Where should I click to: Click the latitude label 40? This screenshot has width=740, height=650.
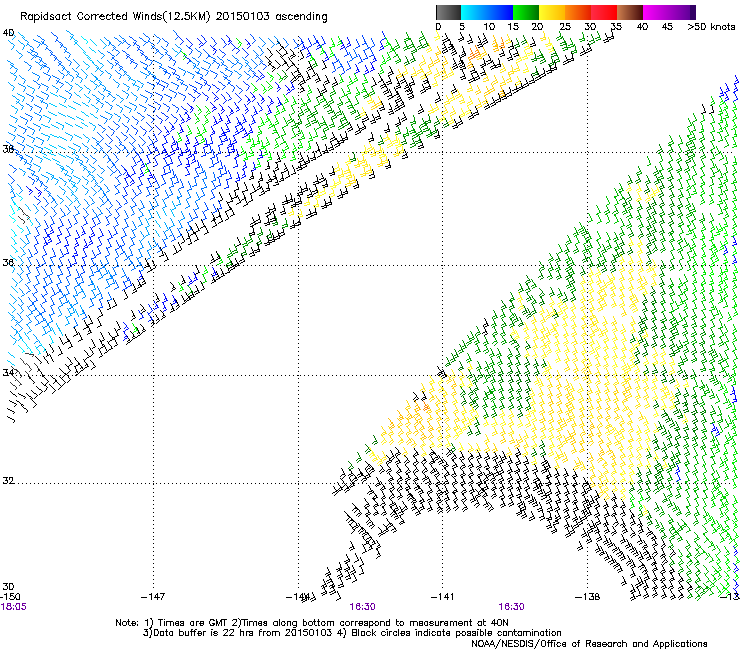click(8, 33)
